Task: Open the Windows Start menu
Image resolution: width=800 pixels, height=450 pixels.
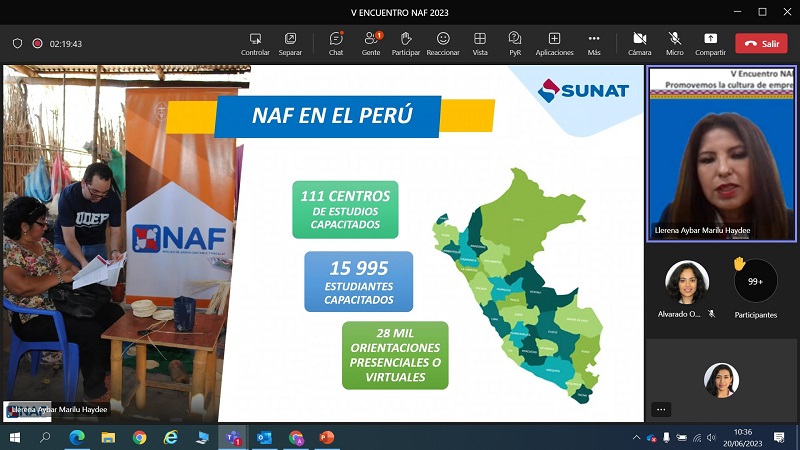Action: coord(15,437)
